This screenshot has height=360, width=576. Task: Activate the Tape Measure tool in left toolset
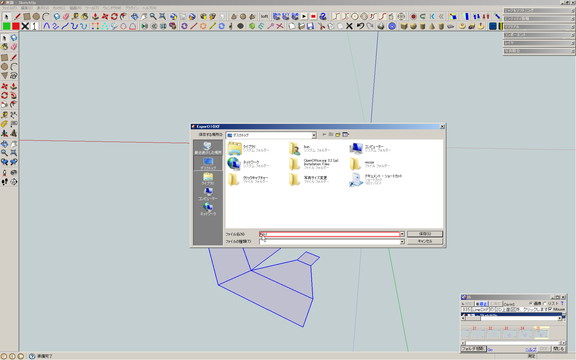pyautogui.click(x=4, y=115)
